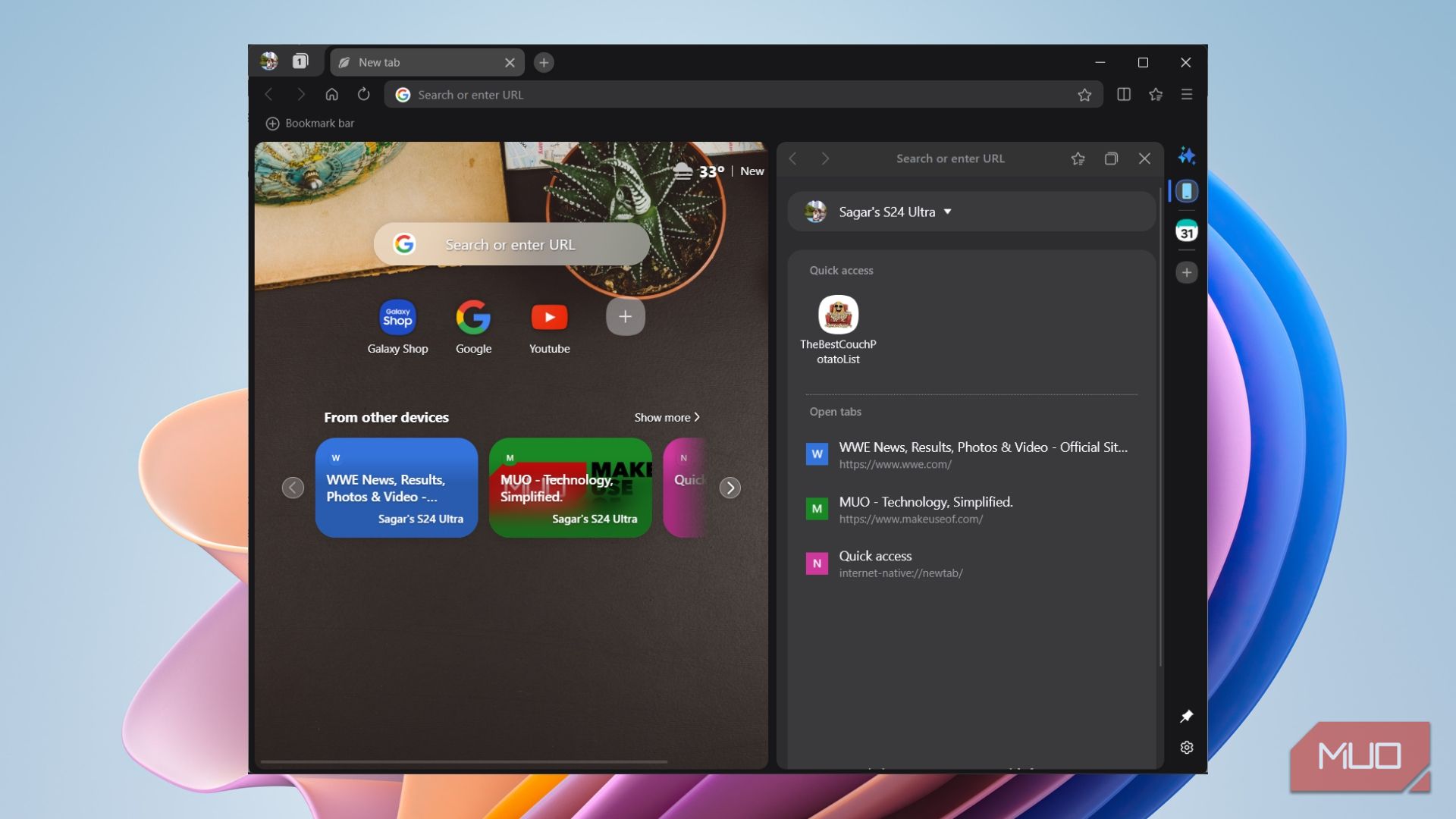Show previous cards with left carousel arrow
This screenshot has height=819, width=1456.
point(293,488)
